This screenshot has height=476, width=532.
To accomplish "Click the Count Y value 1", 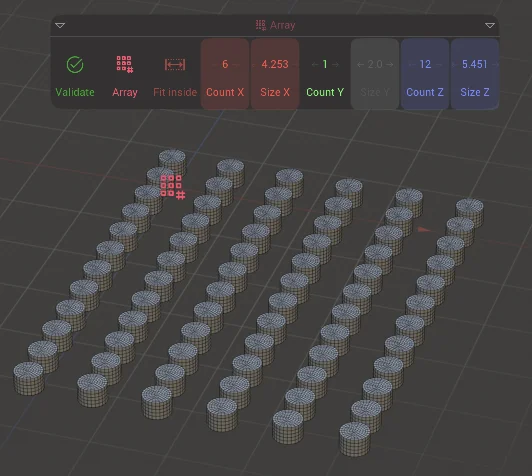I will (325, 64).
